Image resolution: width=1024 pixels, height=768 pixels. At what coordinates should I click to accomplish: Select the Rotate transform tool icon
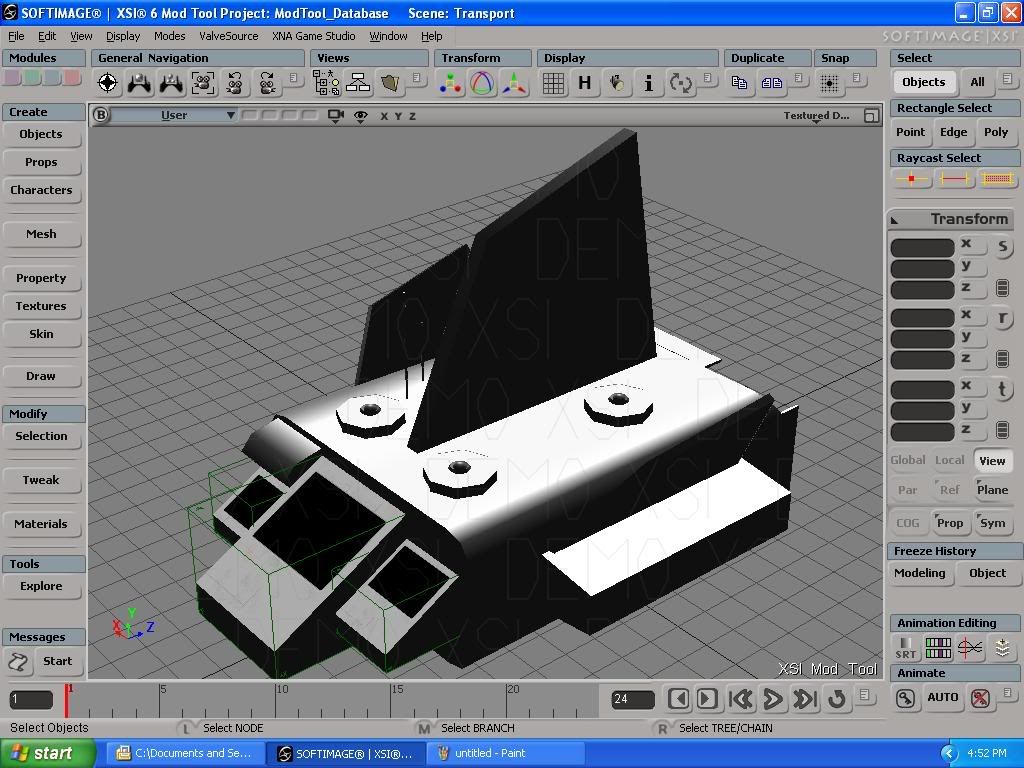482,83
